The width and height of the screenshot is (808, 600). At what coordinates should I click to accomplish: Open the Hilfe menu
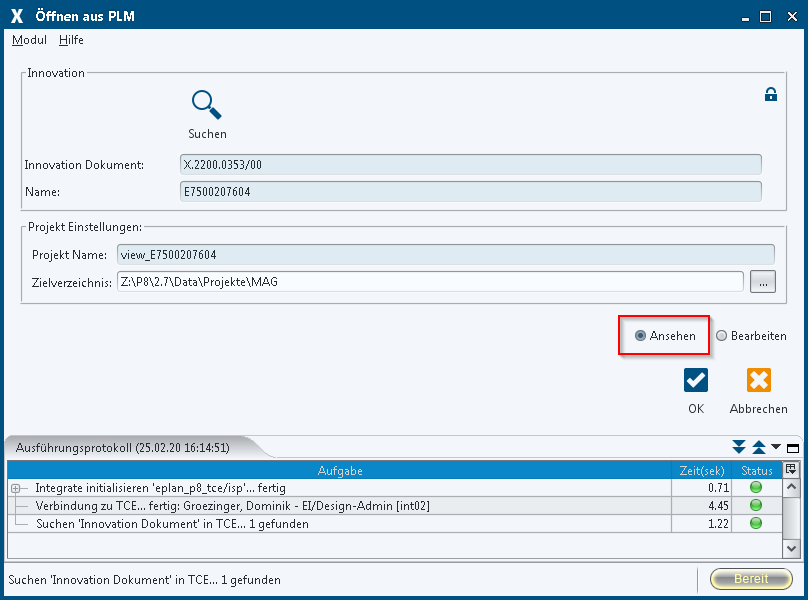[x=71, y=40]
